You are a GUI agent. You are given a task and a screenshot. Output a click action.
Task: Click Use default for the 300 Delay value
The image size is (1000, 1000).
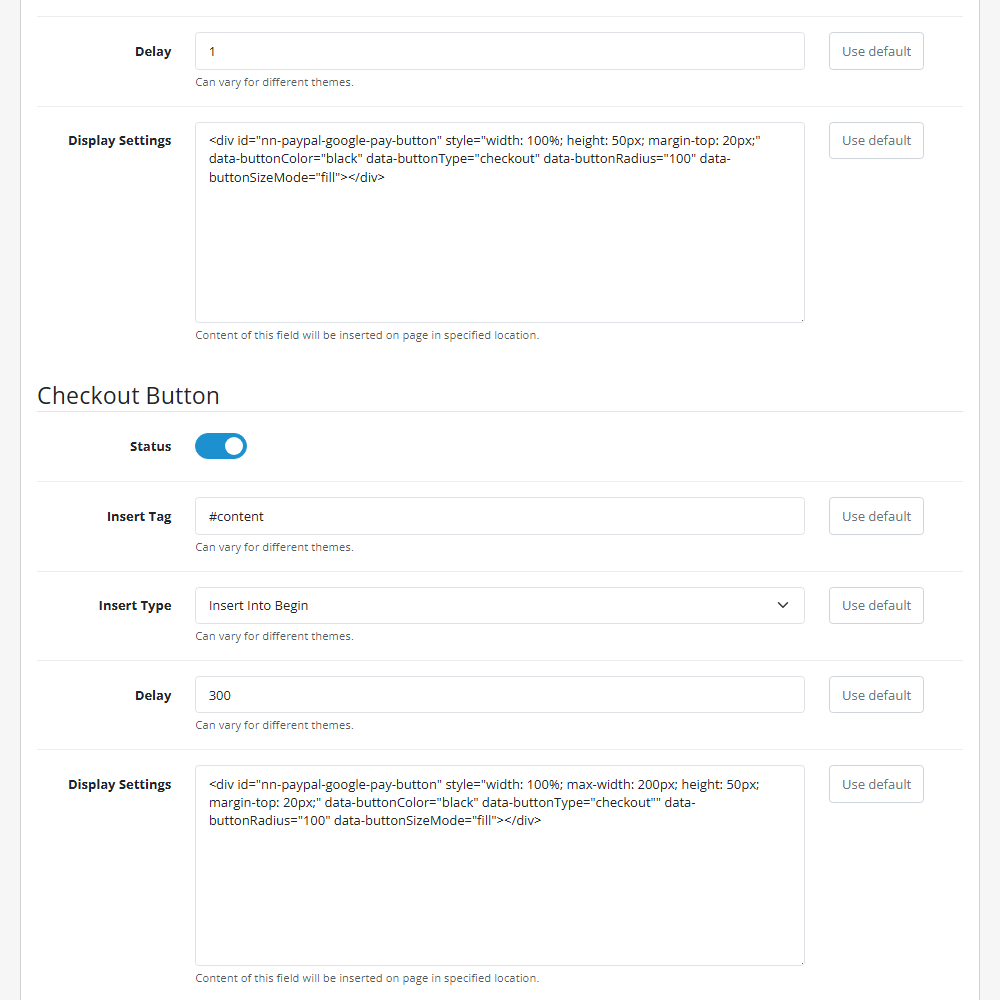[876, 694]
